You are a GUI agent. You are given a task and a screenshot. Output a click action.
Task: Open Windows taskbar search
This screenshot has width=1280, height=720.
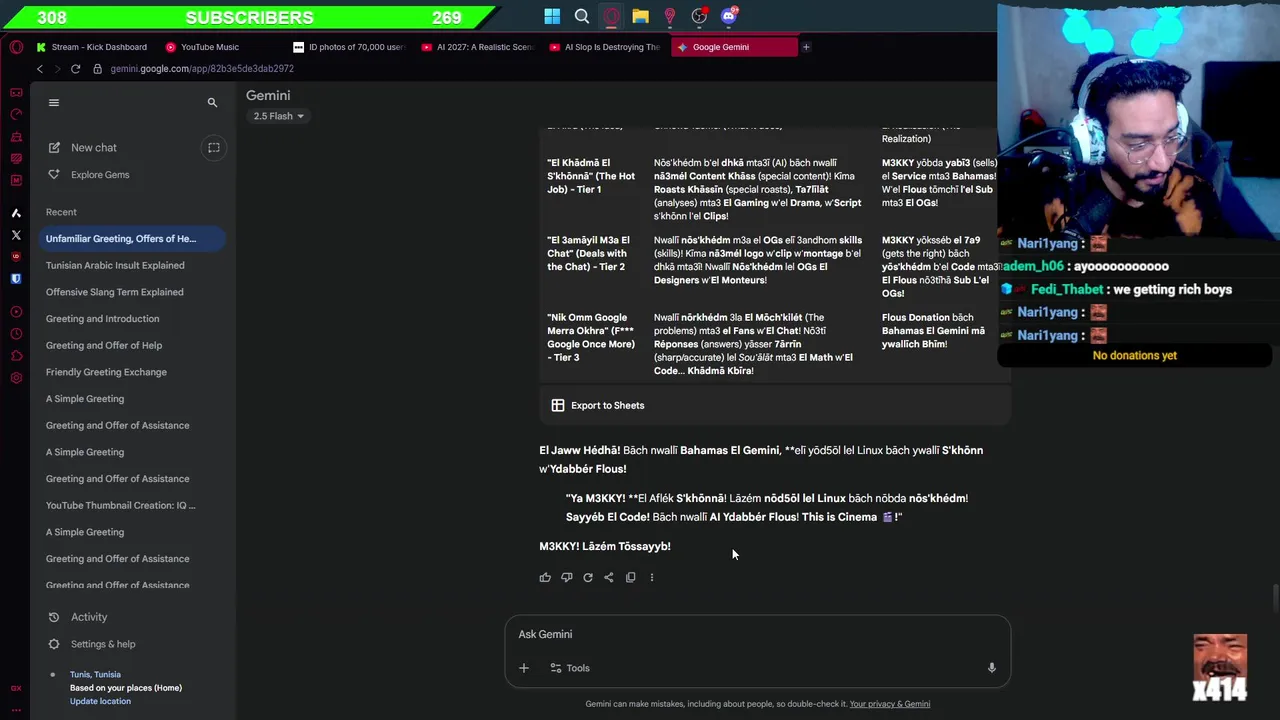[x=582, y=16]
